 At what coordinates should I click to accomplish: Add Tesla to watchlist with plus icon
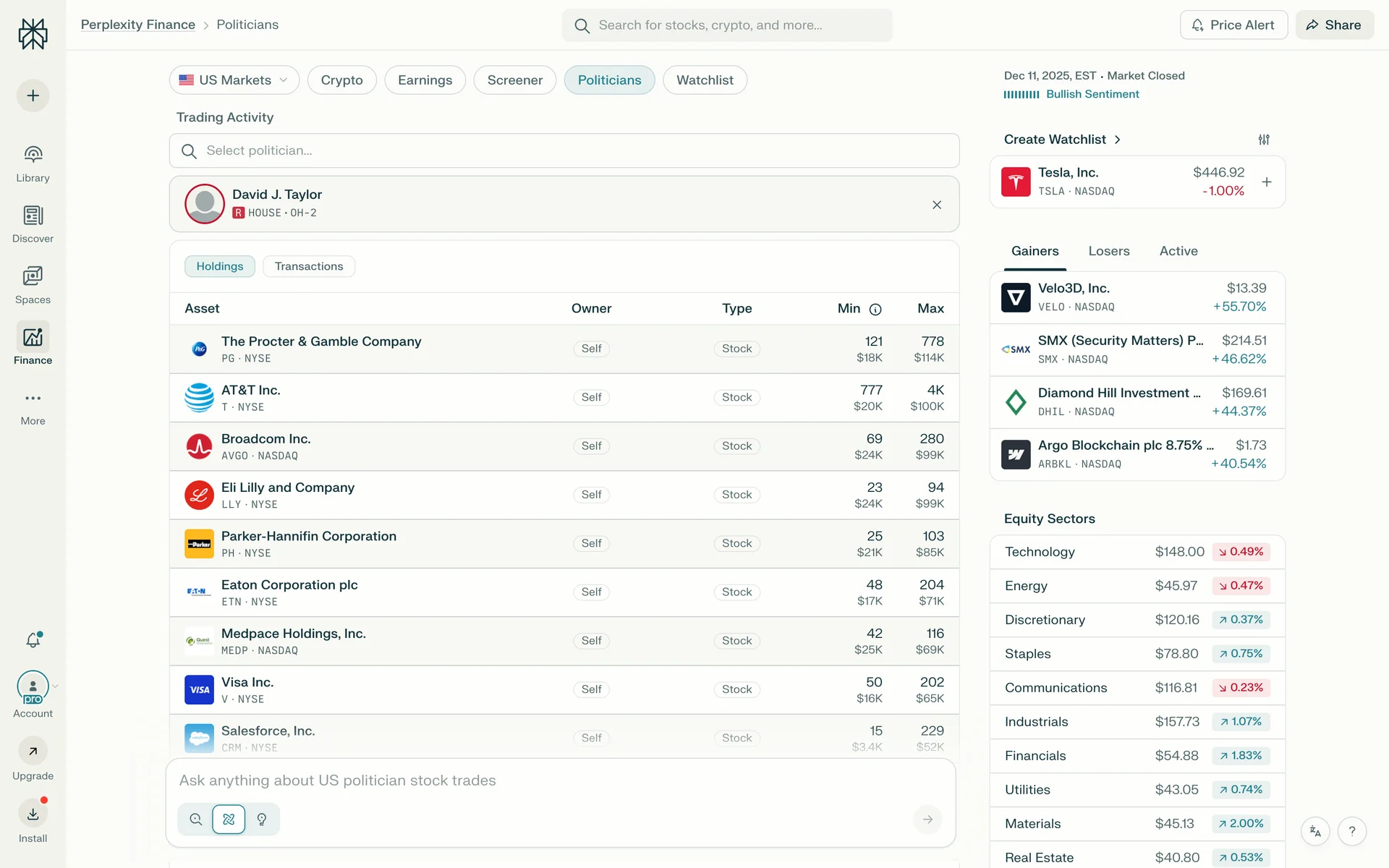click(x=1267, y=182)
